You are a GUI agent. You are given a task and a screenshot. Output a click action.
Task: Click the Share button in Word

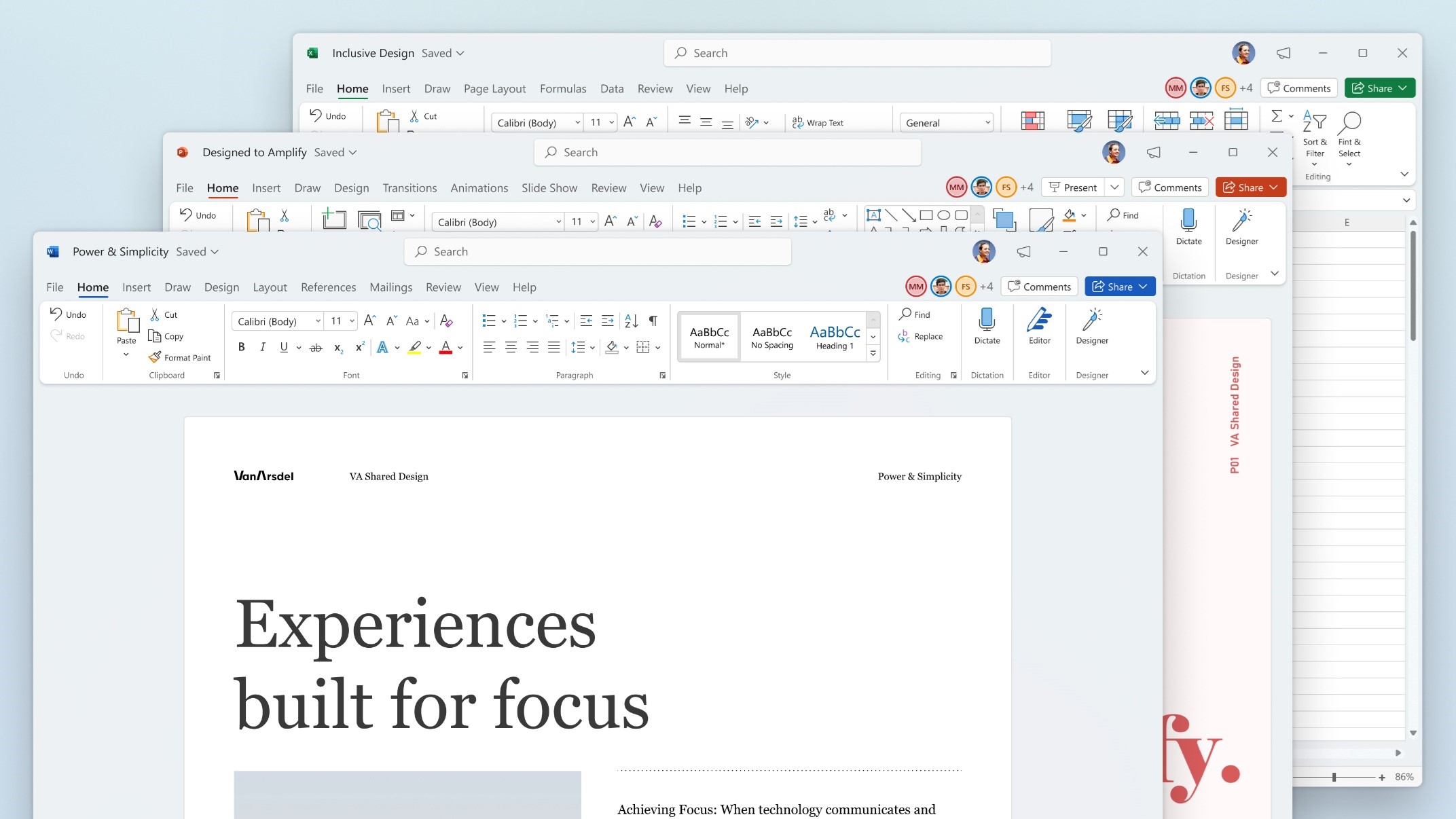(x=1114, y=287)
